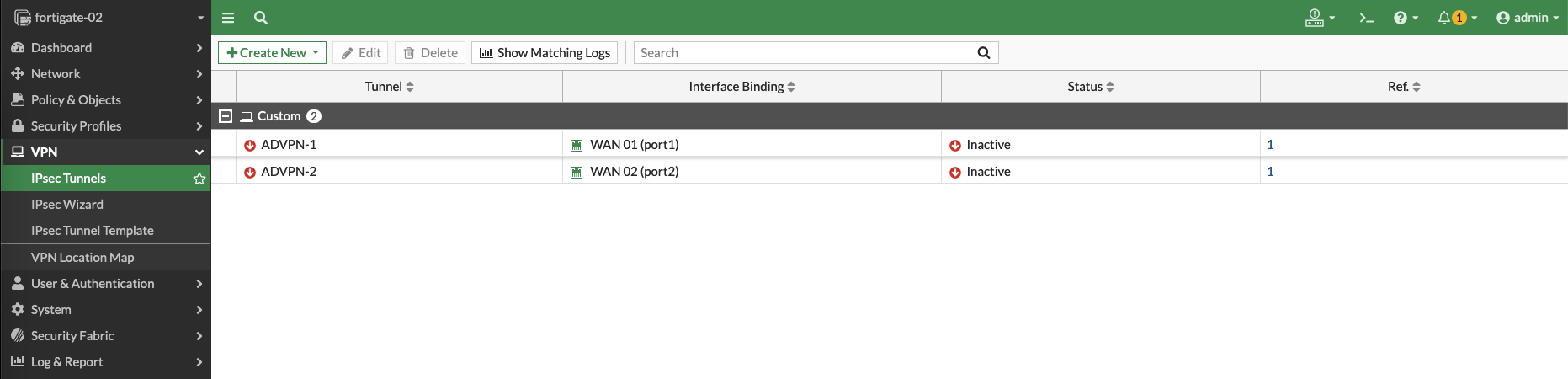Favorite IPsec Tunnels with star icon

199,179
